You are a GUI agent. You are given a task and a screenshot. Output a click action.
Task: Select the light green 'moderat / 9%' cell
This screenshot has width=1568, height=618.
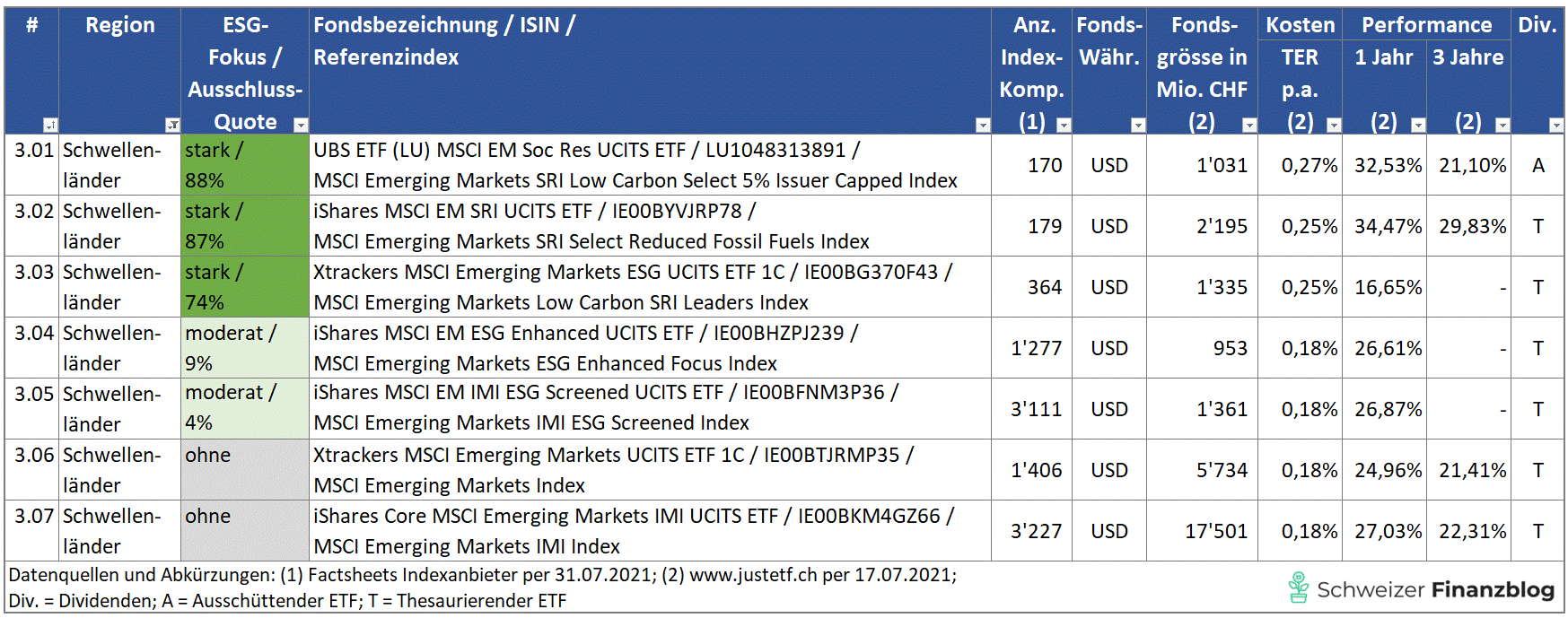(x=245, y=348)
